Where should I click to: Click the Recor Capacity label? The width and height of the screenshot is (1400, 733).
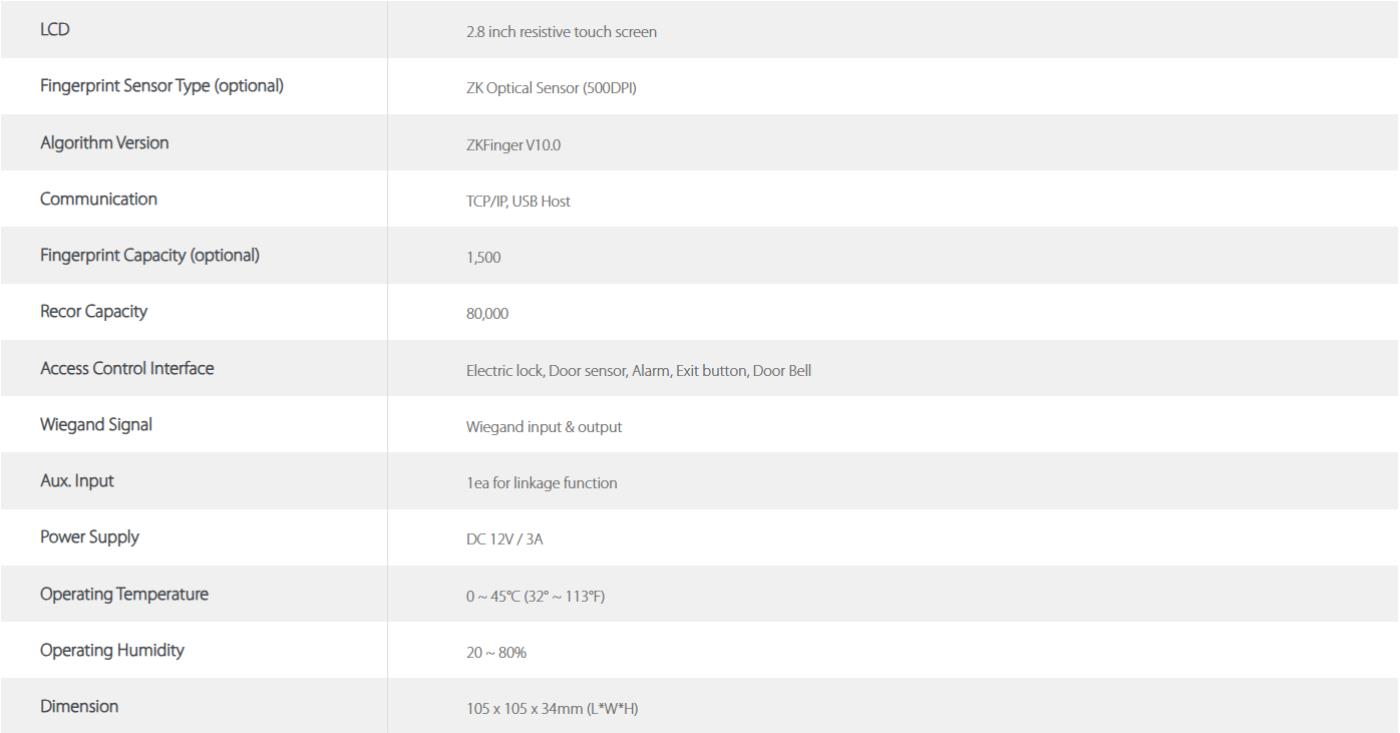coord(93,311)
